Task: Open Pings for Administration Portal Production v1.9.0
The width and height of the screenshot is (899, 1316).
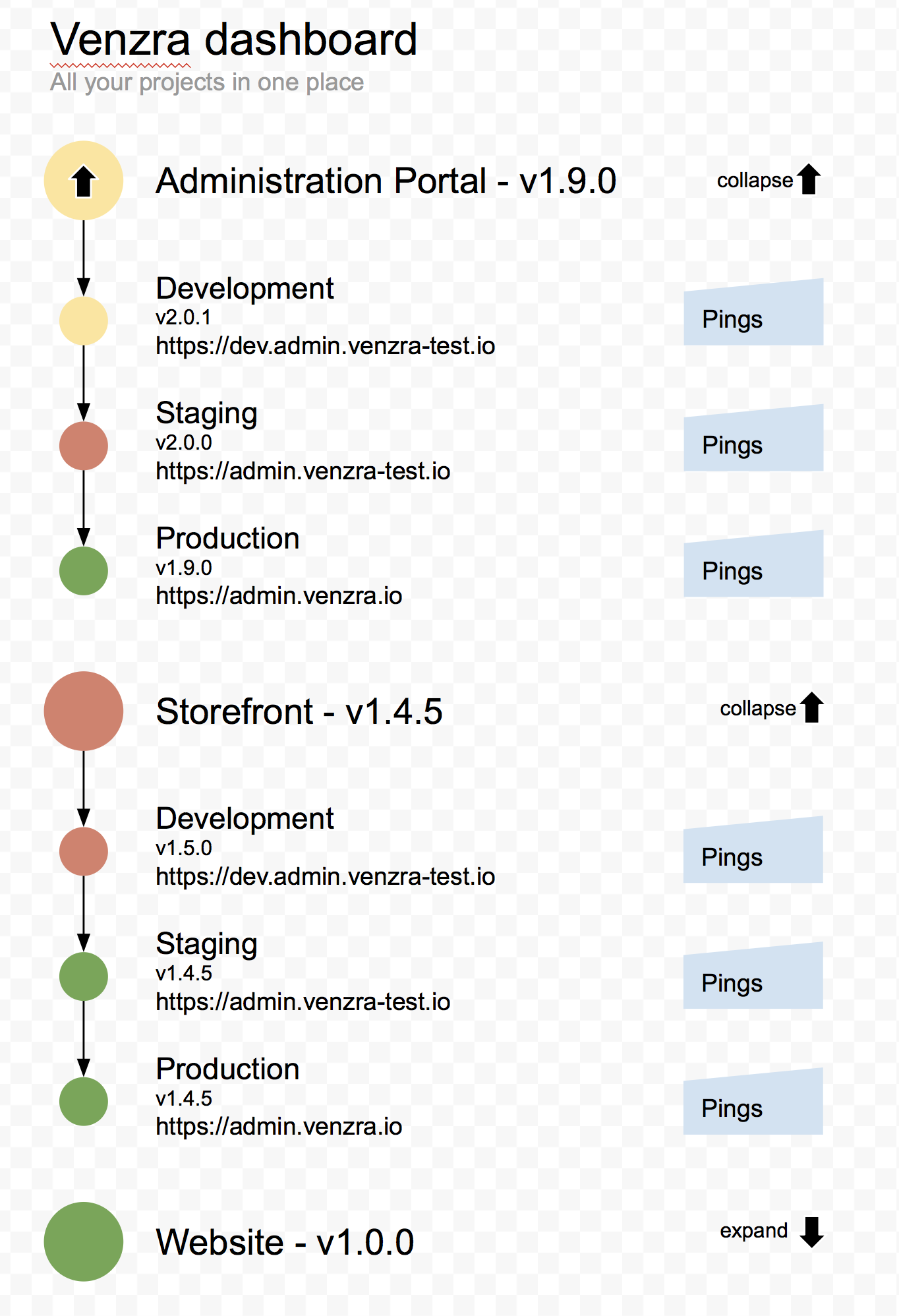Action: 753,564
